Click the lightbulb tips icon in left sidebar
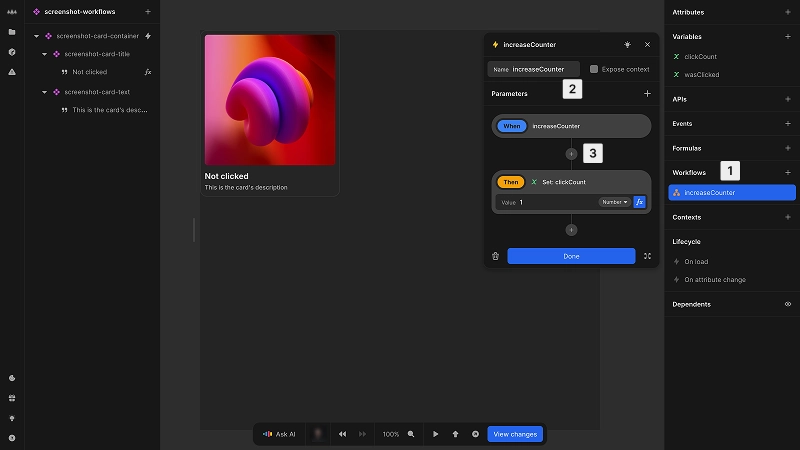The width and height of the screenshot is (800, 450). pos(12,418)
